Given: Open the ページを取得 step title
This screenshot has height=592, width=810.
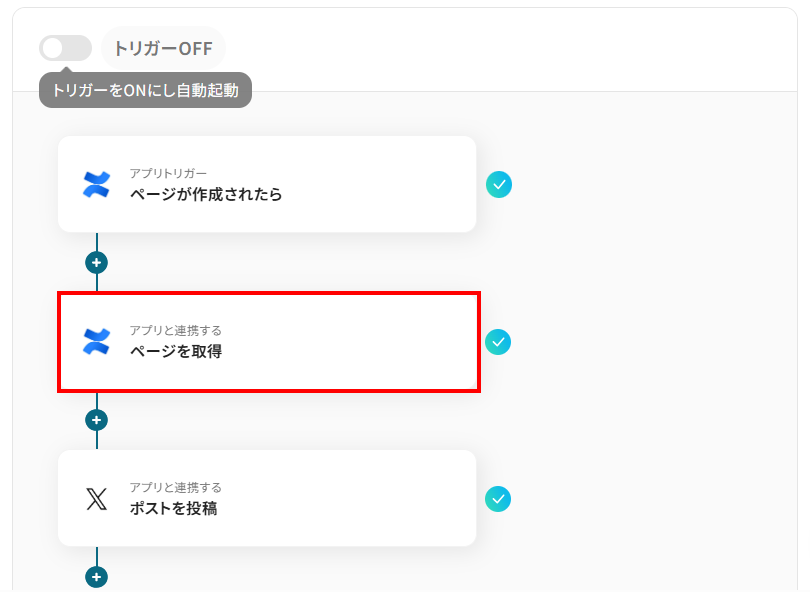Looking at the screenshot, I should point(176,351).
